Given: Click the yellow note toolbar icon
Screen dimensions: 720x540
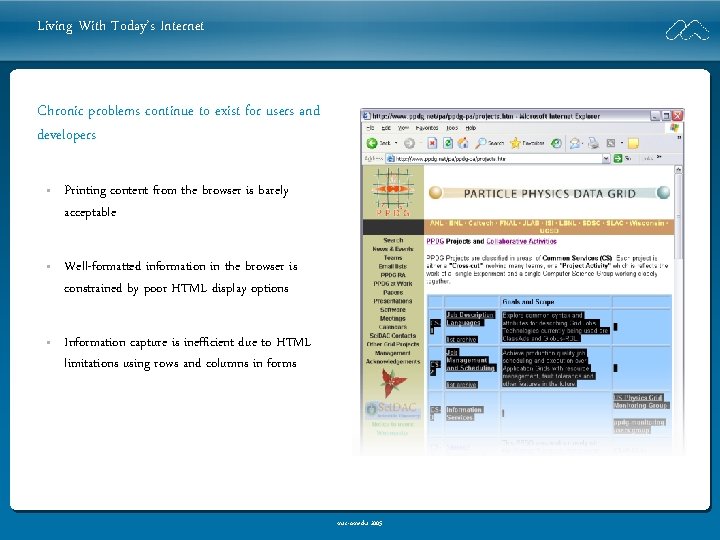Looking at the screenshot, I should [x=633, y=143].
